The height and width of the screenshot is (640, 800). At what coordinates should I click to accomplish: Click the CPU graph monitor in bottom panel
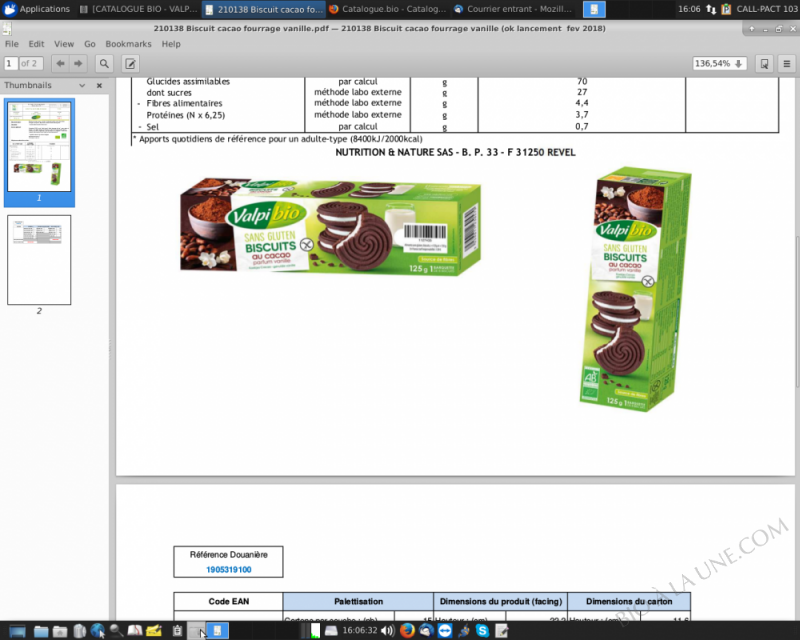click(x=310, y=631)
